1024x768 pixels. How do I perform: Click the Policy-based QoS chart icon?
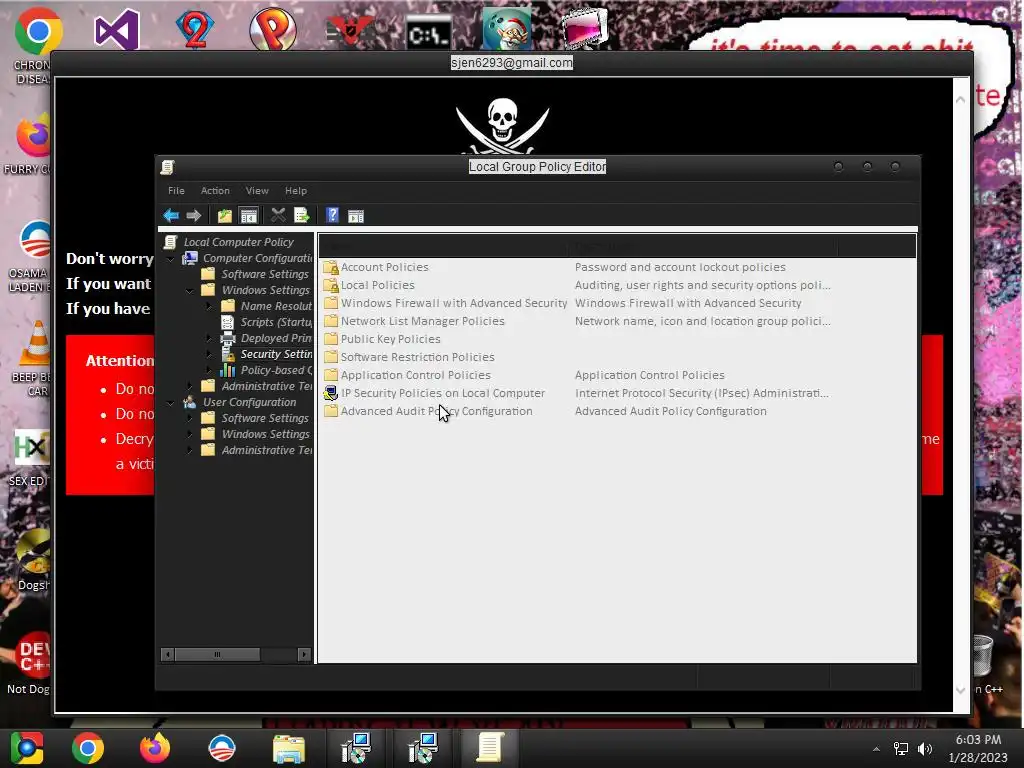click(x=227, y=370)
